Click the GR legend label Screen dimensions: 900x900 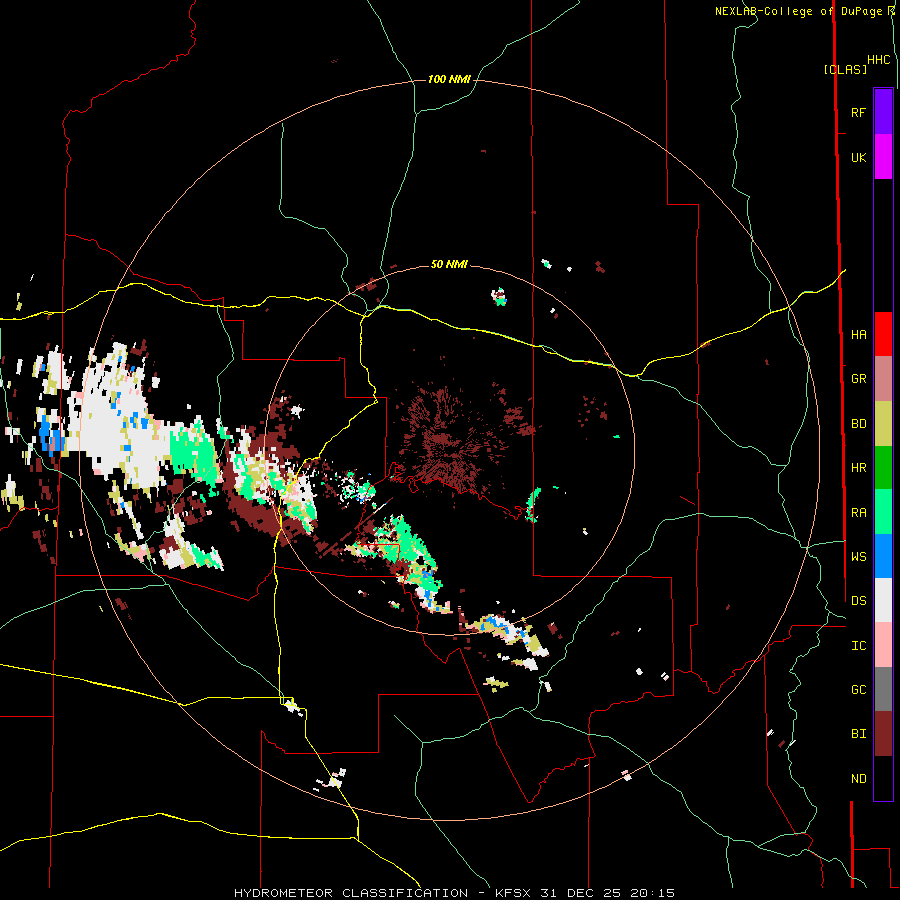pos(858,379)
